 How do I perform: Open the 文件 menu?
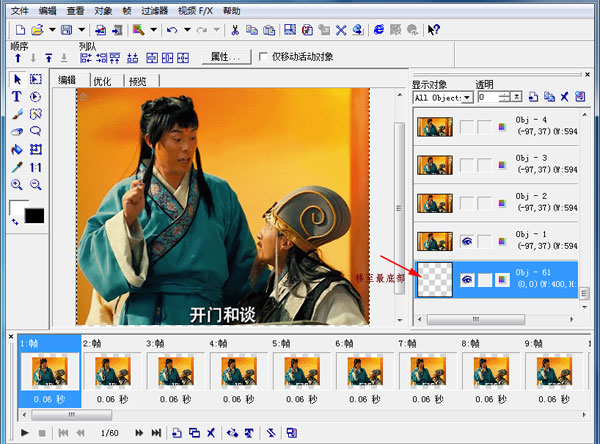[x=20, y=11]
